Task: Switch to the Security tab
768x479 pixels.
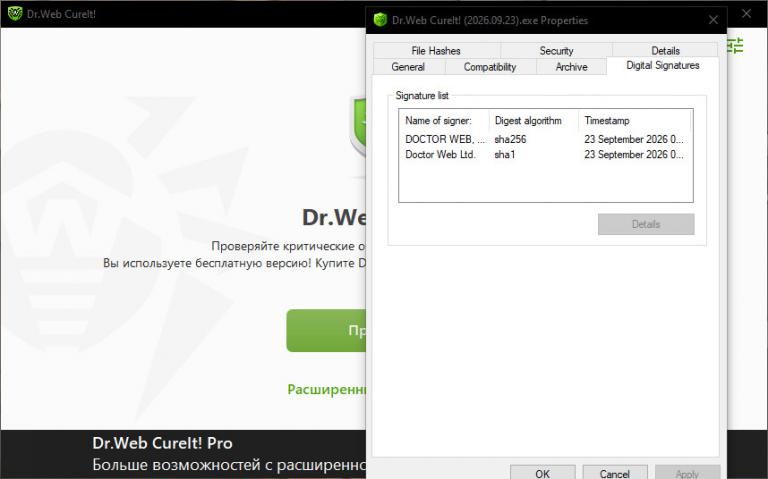Action: [556, 50]
